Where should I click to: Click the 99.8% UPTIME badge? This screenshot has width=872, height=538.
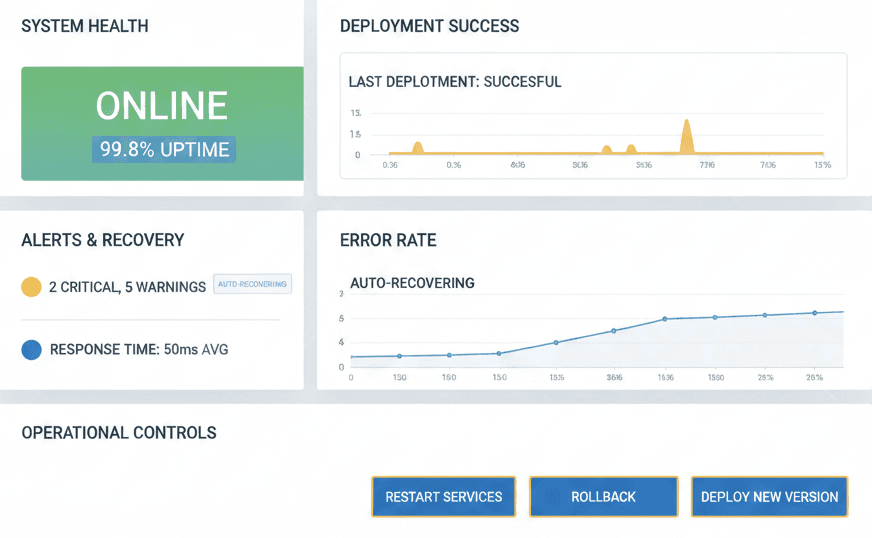point(164,150)
